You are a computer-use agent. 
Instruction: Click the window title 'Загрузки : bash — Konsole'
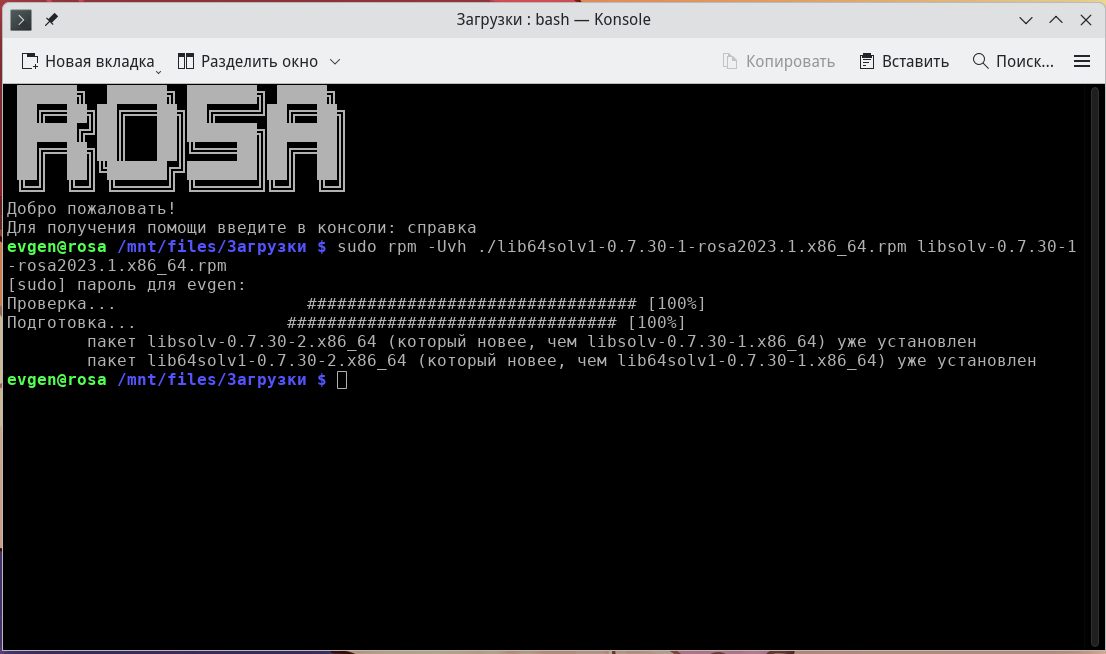click(553, 20)
